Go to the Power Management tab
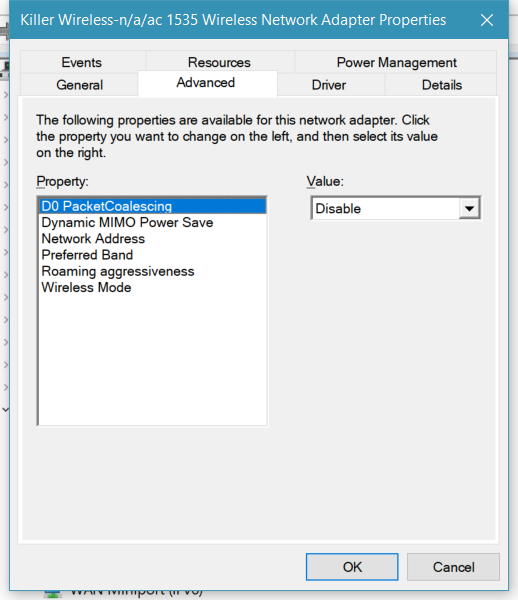518x600 pixels. click(396, 62)
